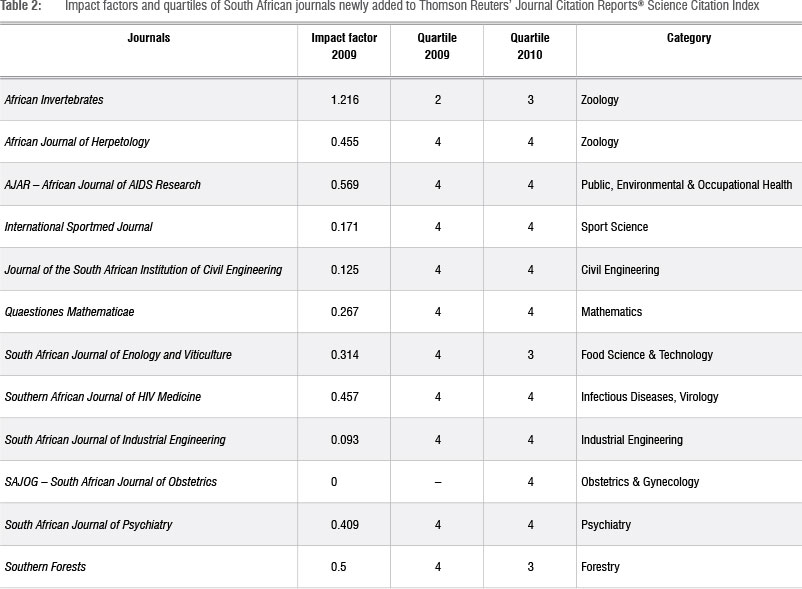Click the 'Quartile 2009' column header
Image resolution: width=802 pixels, height=589 pixels.
point(437,46)
